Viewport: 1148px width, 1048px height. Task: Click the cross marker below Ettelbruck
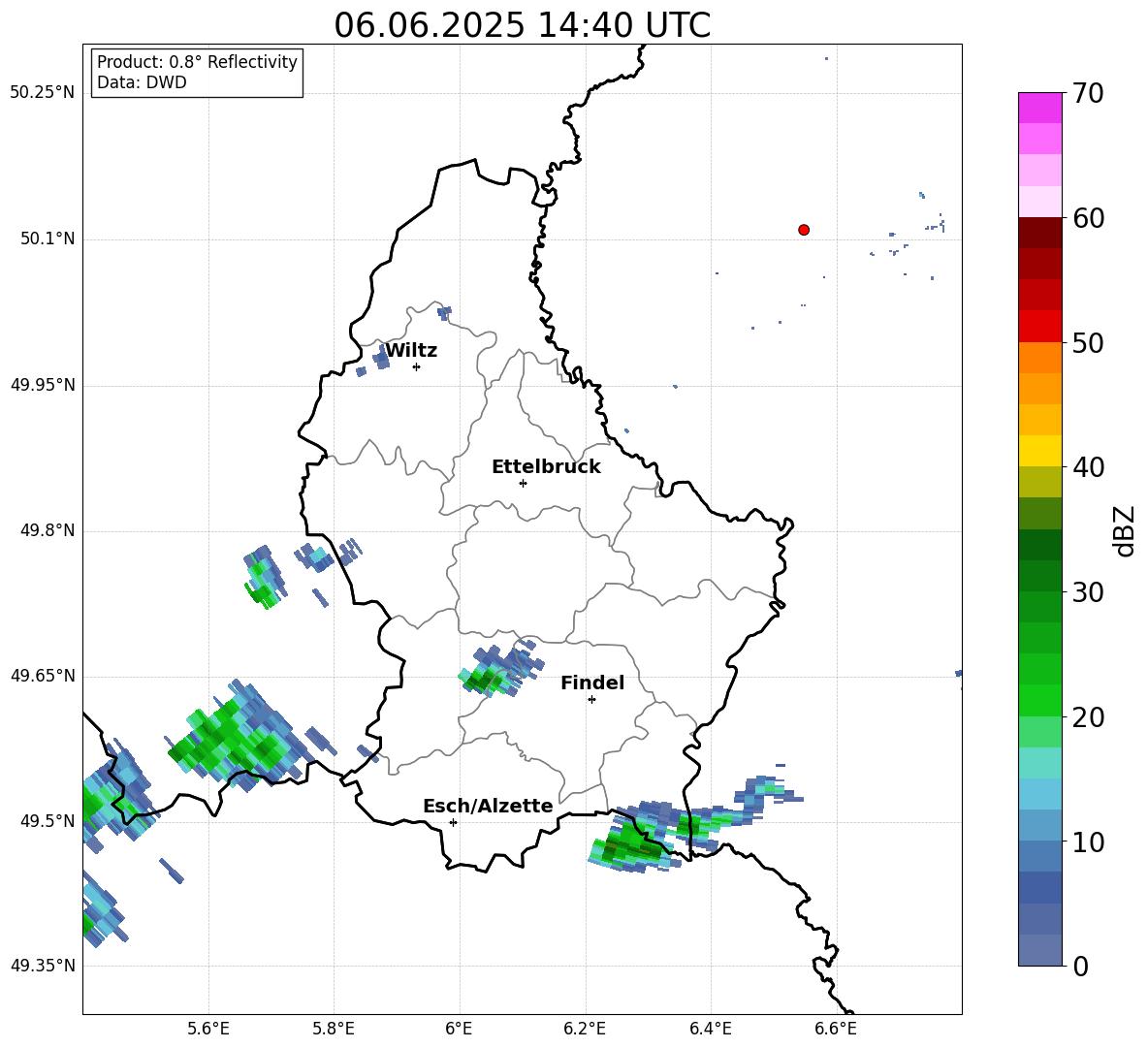pyautogui.click(x=523, y=483)
